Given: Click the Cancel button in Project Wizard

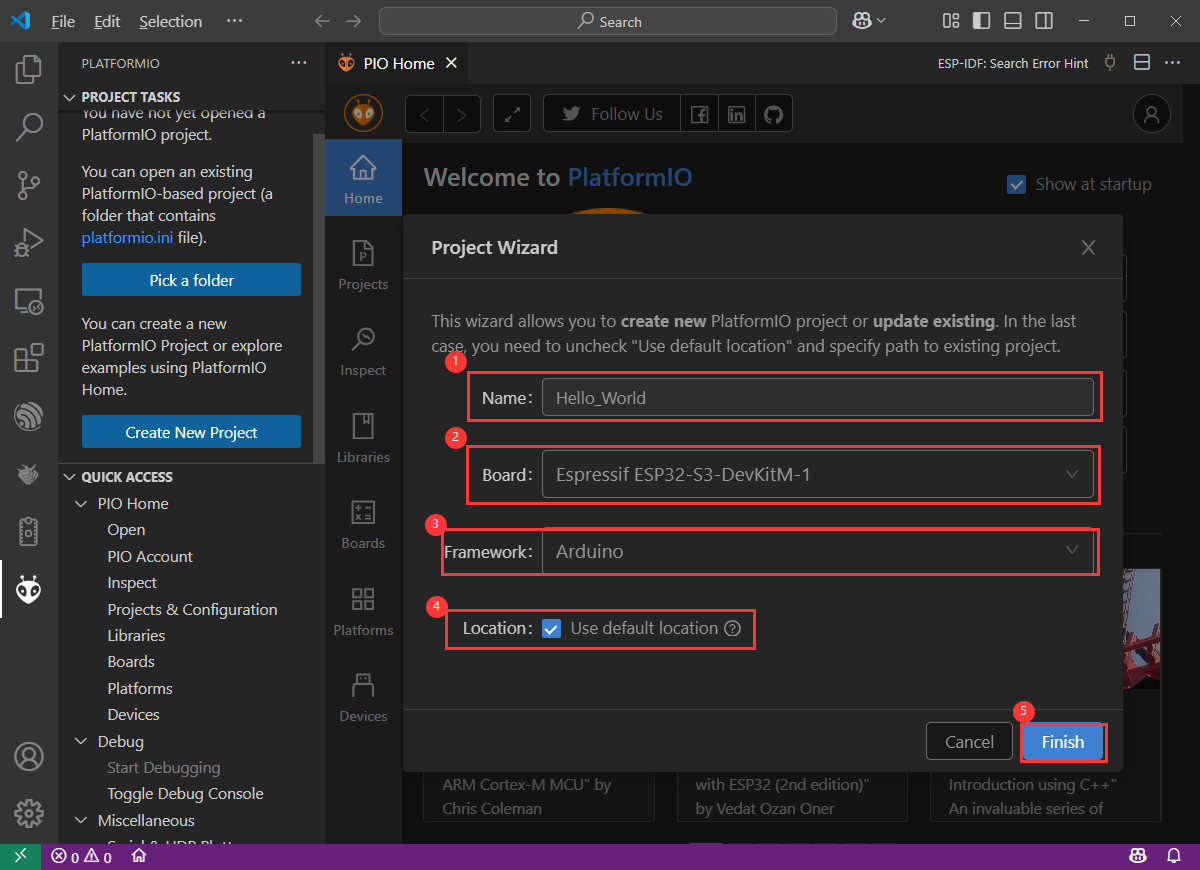Looking at the screenshot, I should point(969,742).
